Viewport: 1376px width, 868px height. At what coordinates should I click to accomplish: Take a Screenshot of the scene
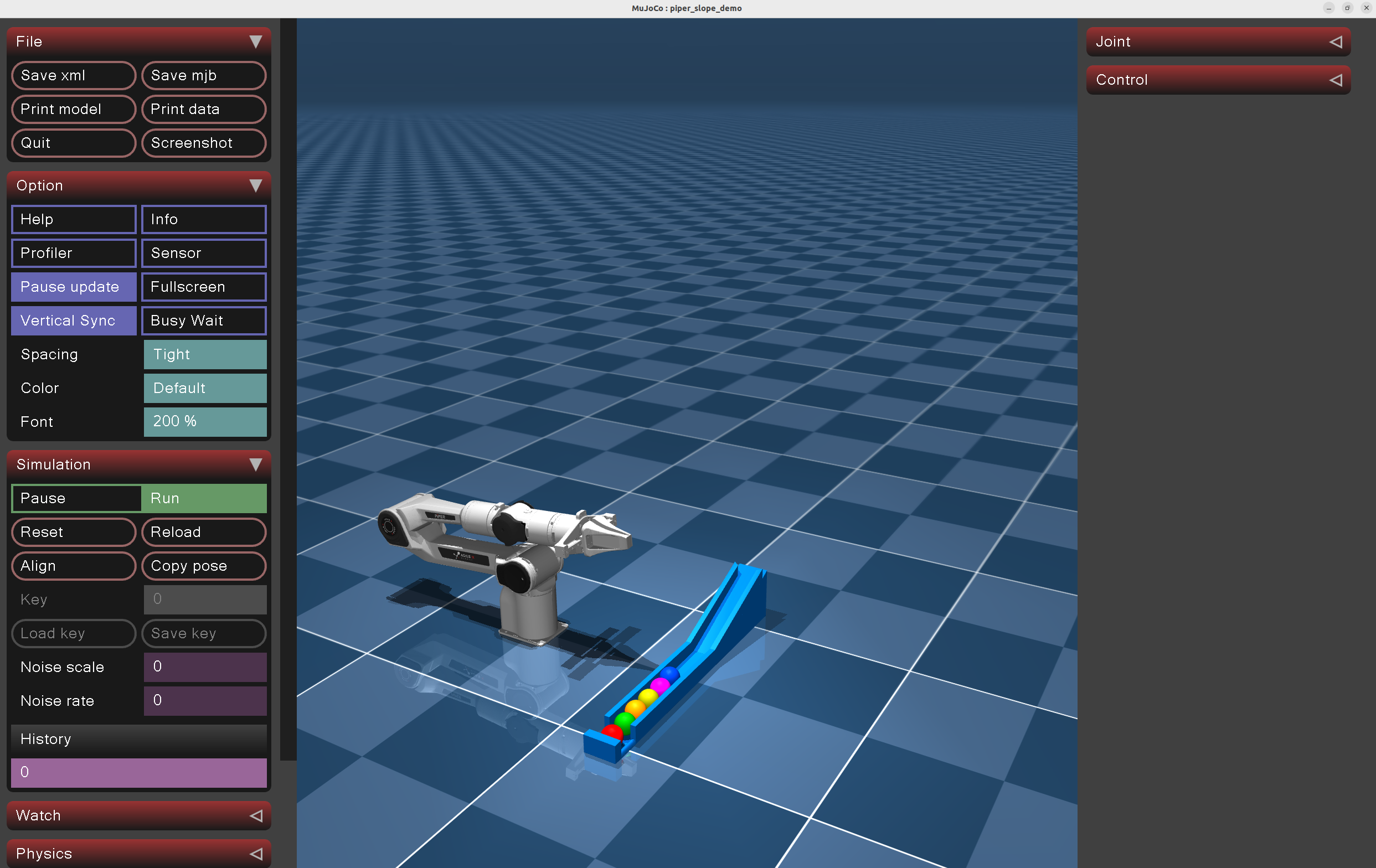click(204, 143)
